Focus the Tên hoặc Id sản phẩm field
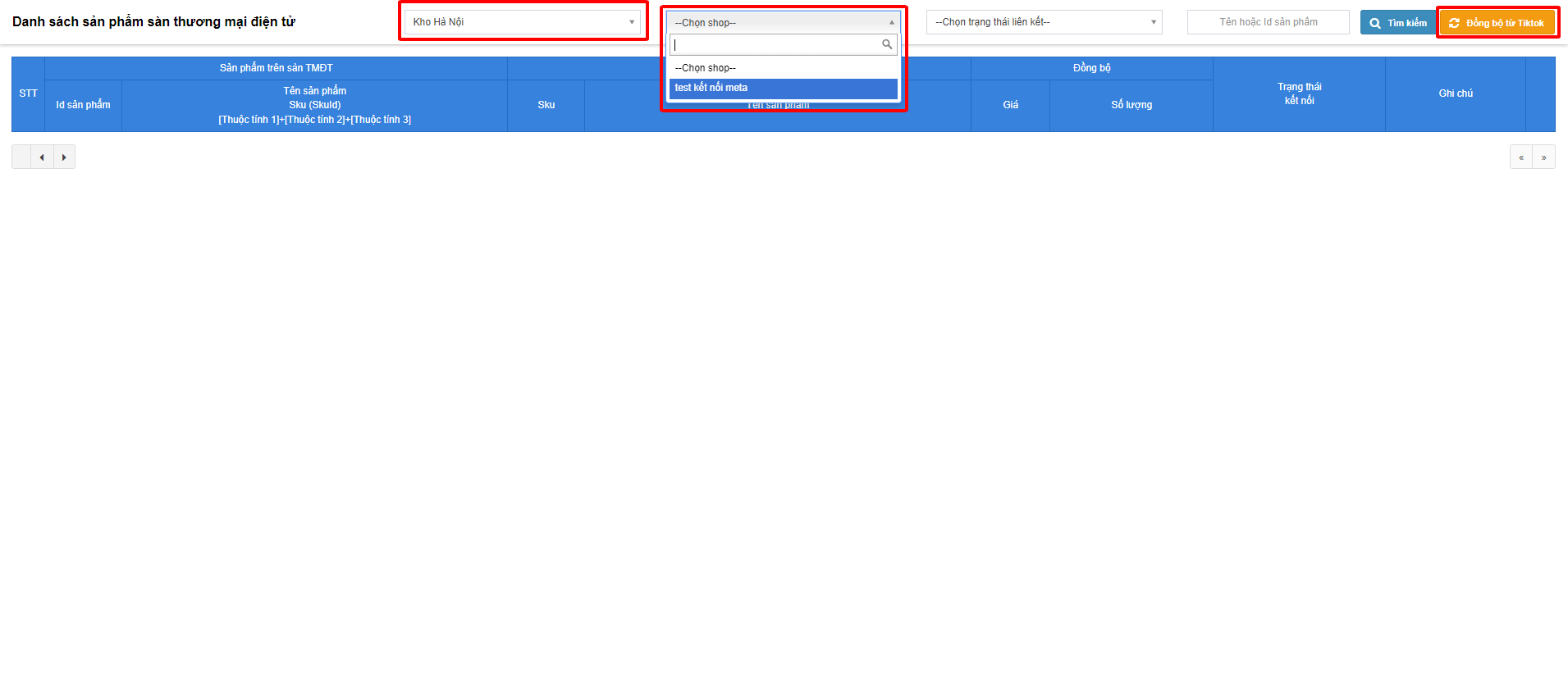Viewport: 1568px width, 684px height. [x=1268, y=22]
